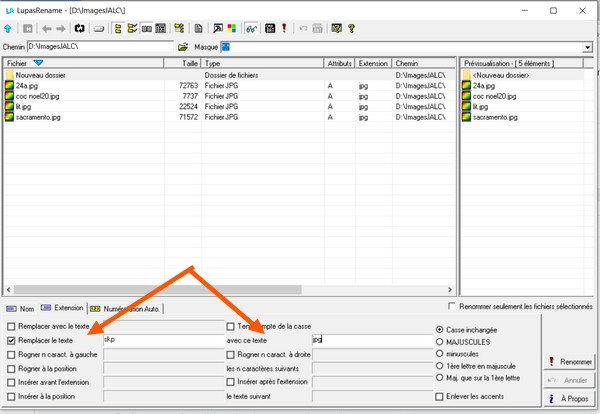Toggle the glasses preview icon
Viewport: 600px width, 414px height.
(x=251, y=28)
